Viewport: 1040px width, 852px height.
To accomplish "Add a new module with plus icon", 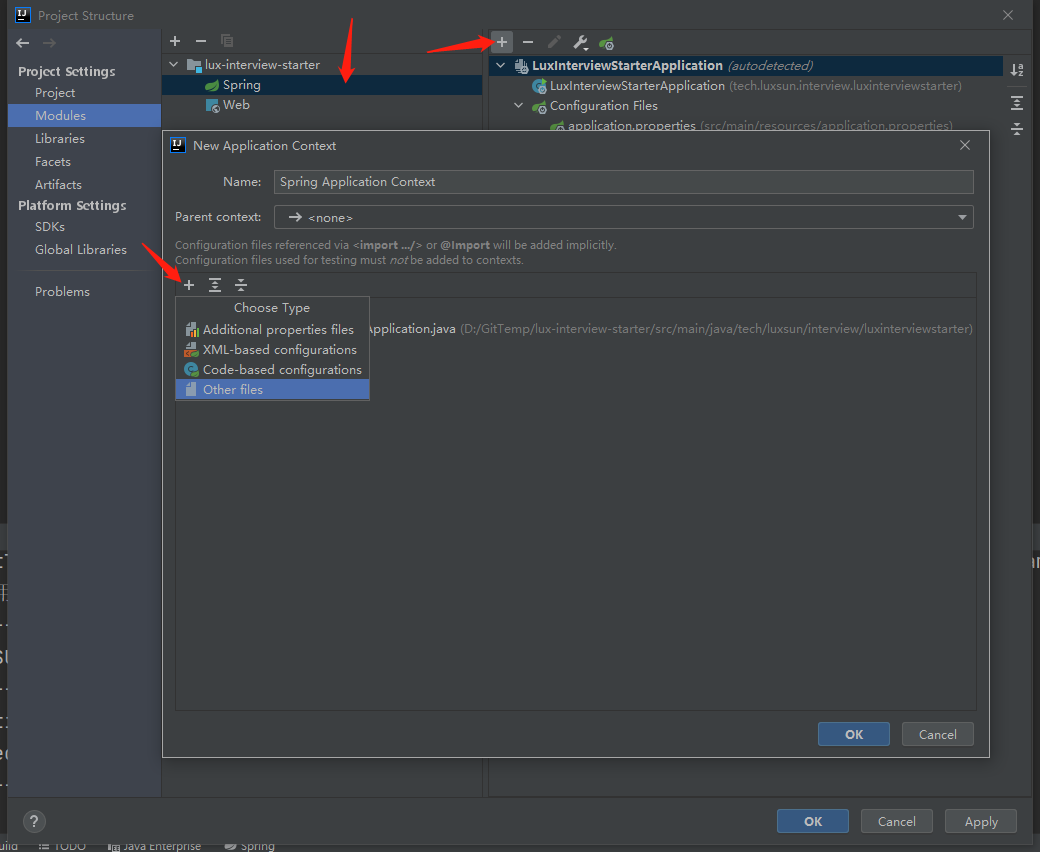I will click(175, 41).
